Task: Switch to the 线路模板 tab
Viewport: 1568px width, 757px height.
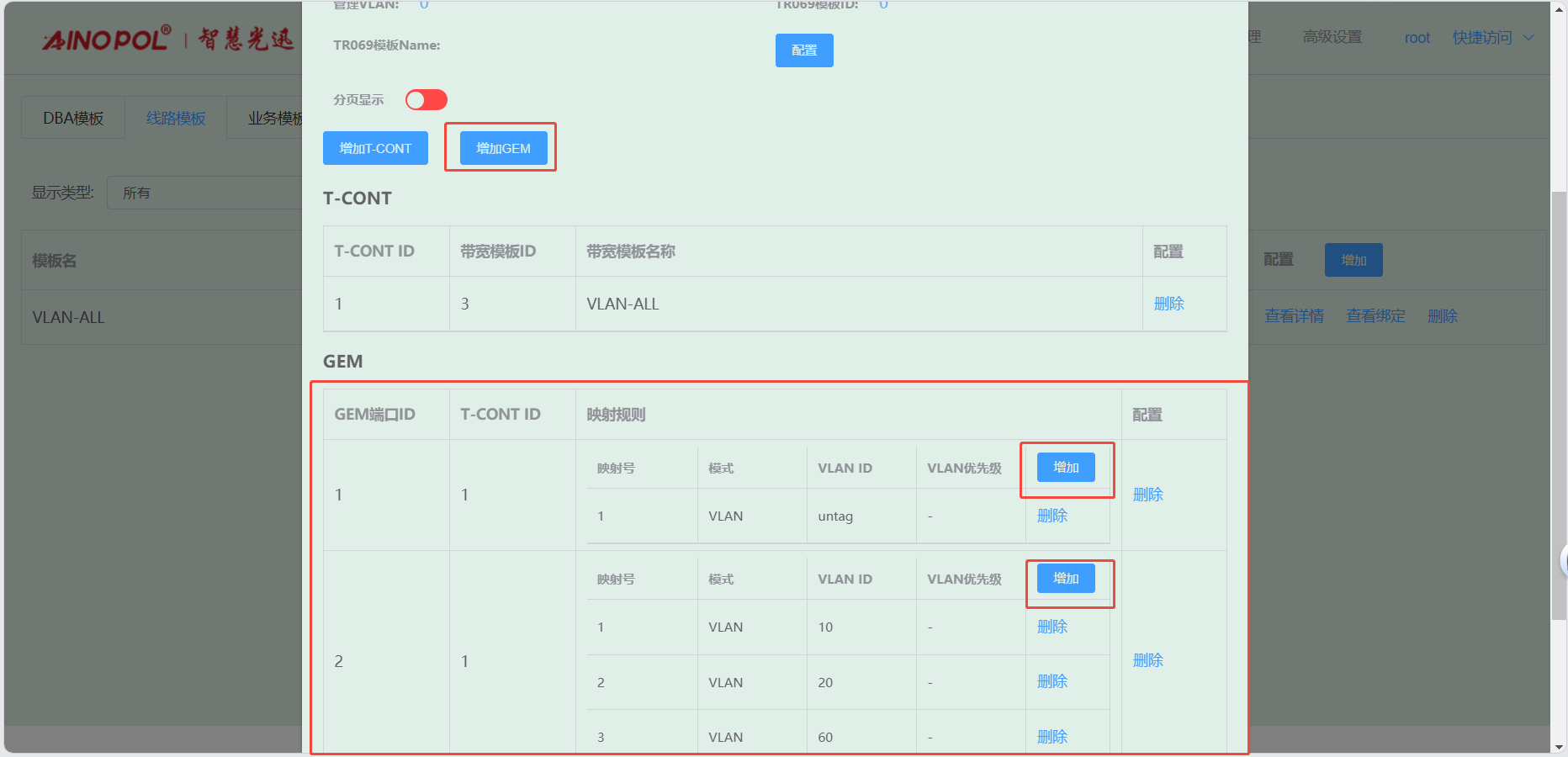Action: 176,119
